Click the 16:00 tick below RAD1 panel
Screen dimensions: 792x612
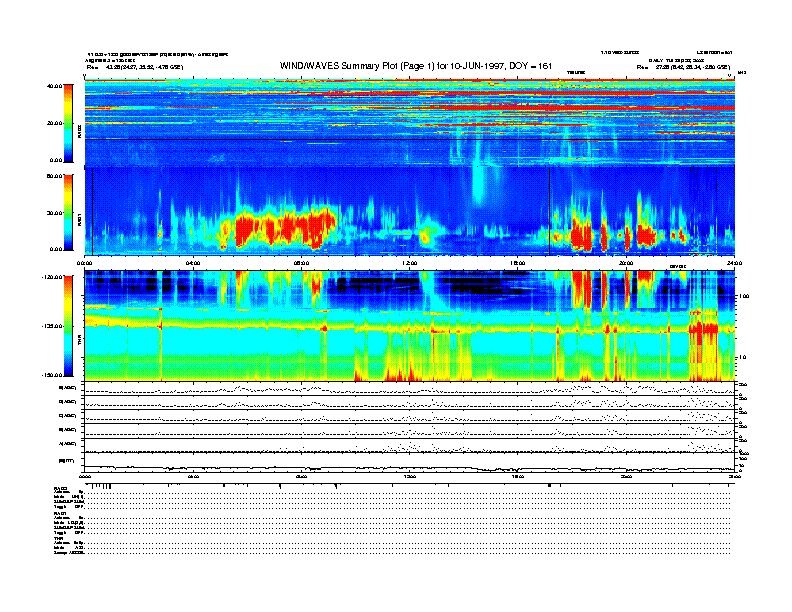pyautogui.click(x=518, y=263)
